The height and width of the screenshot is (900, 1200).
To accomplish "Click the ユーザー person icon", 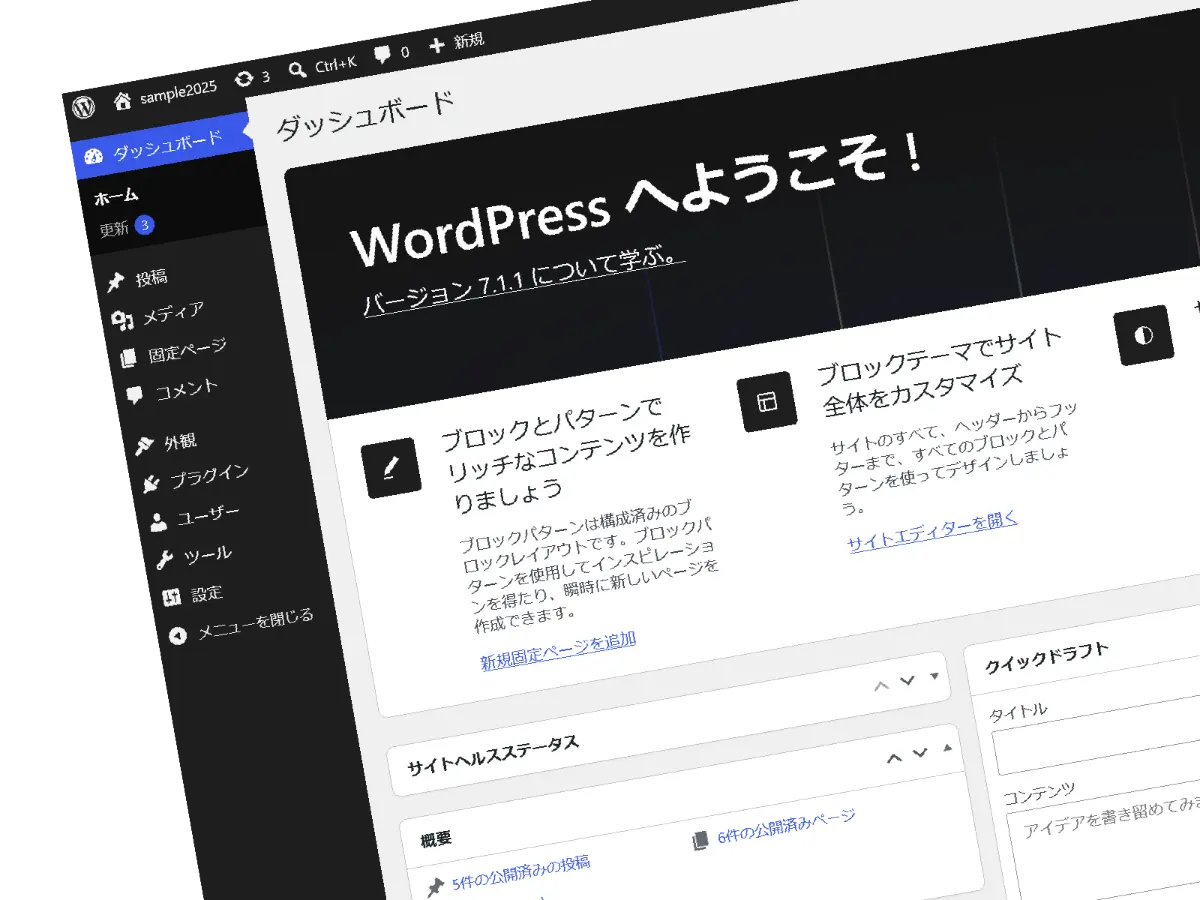I will (x=158, y=521).
